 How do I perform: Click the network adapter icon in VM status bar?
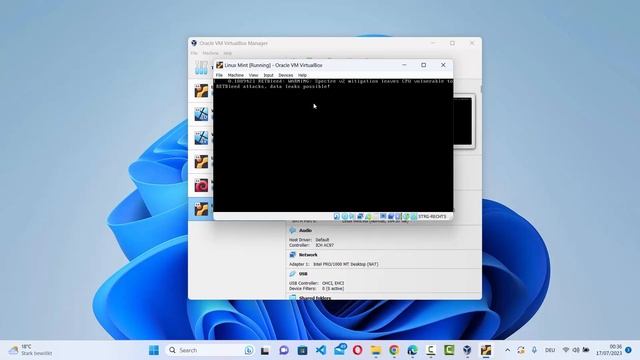[360, 216]
